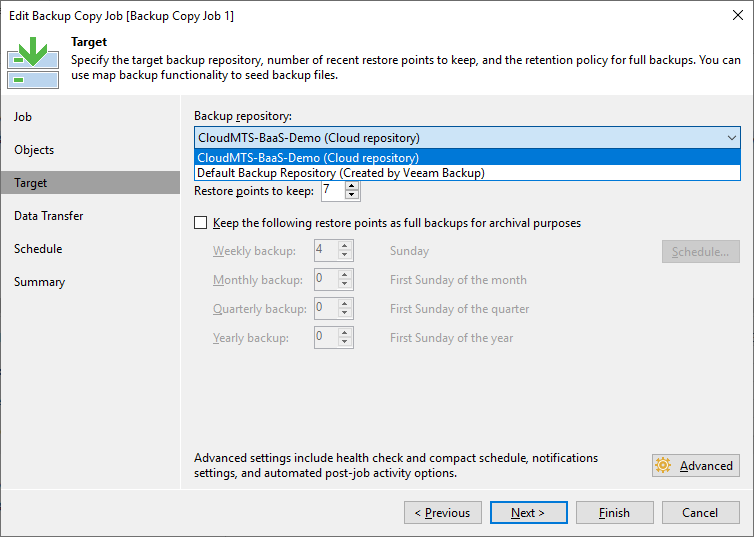Go to the Objects wizard step
754x537 pixels.
click(x=34, y=150)
